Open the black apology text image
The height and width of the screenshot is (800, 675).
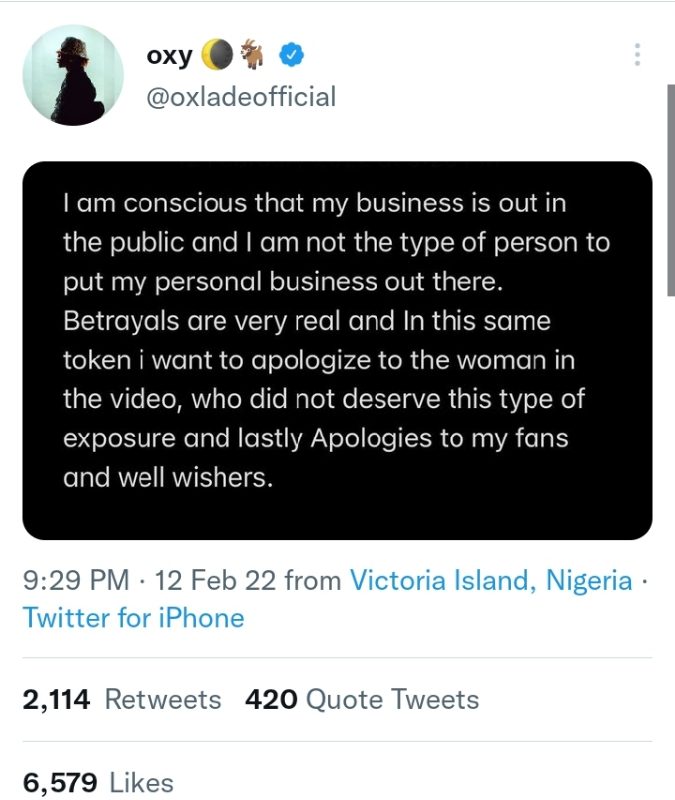(337, 350)
